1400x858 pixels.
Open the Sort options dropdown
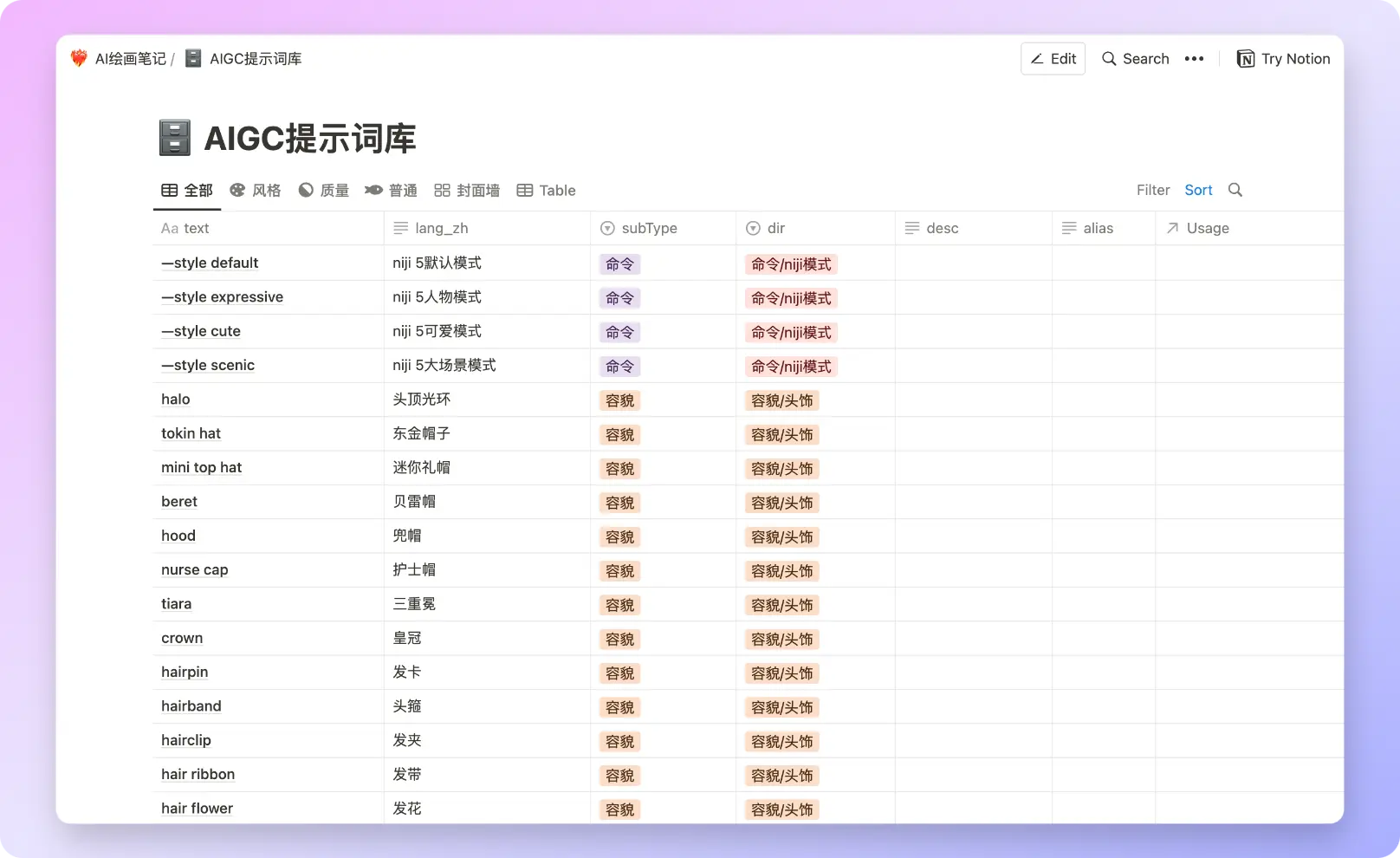pyautogui.click(x=1198, y=190)
